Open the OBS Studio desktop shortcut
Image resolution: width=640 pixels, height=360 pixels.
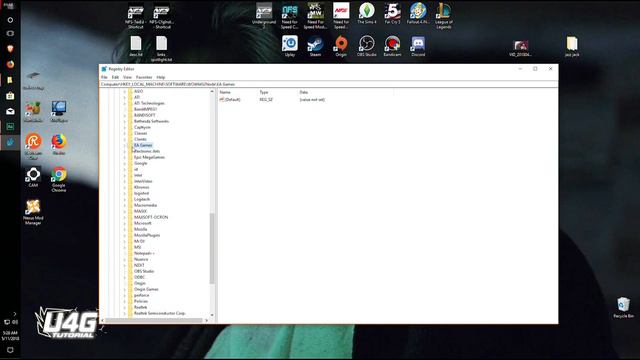pyautogui.click(x=367, y=46)
